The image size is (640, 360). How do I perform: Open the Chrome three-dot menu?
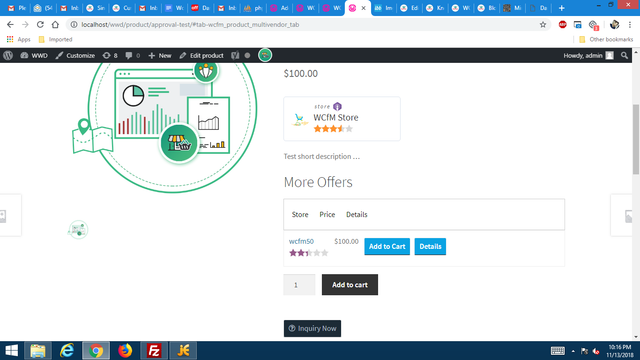630,24
